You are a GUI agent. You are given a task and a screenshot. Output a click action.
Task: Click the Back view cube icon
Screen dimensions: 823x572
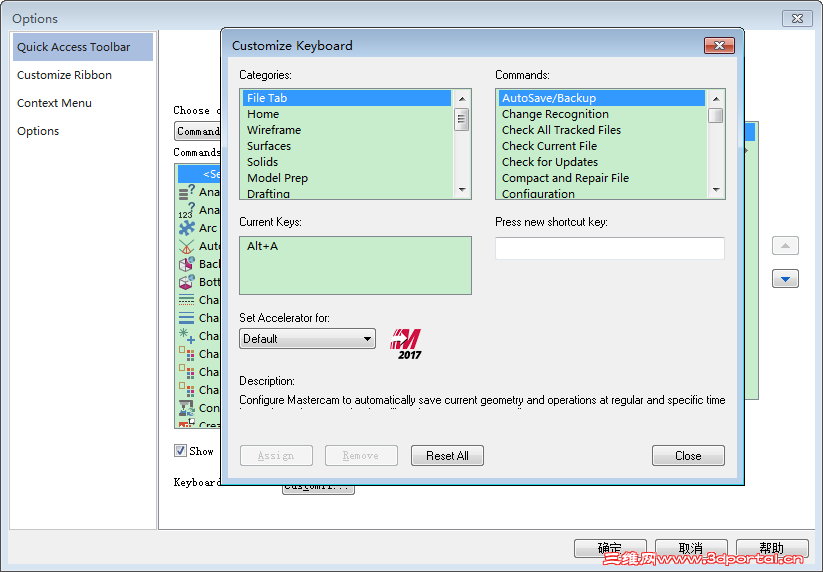click(x=186, y=264)
